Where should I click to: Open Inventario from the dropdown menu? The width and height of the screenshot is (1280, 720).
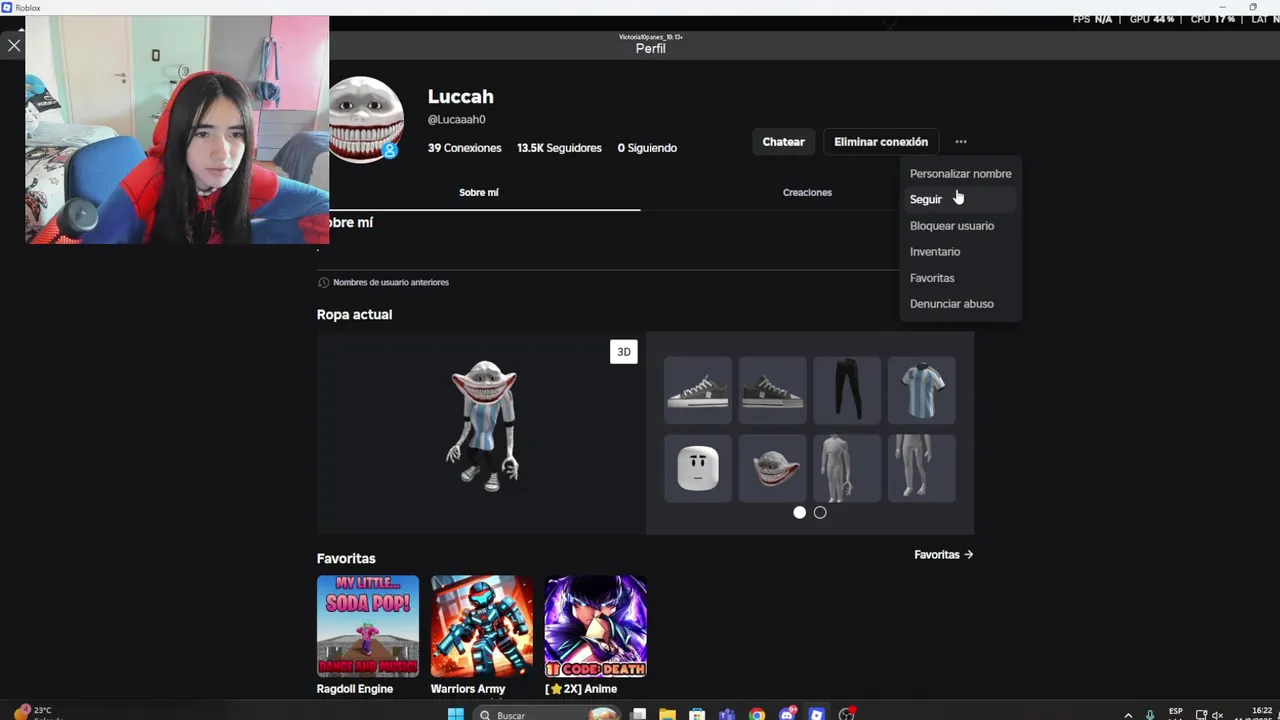(960, 252)
